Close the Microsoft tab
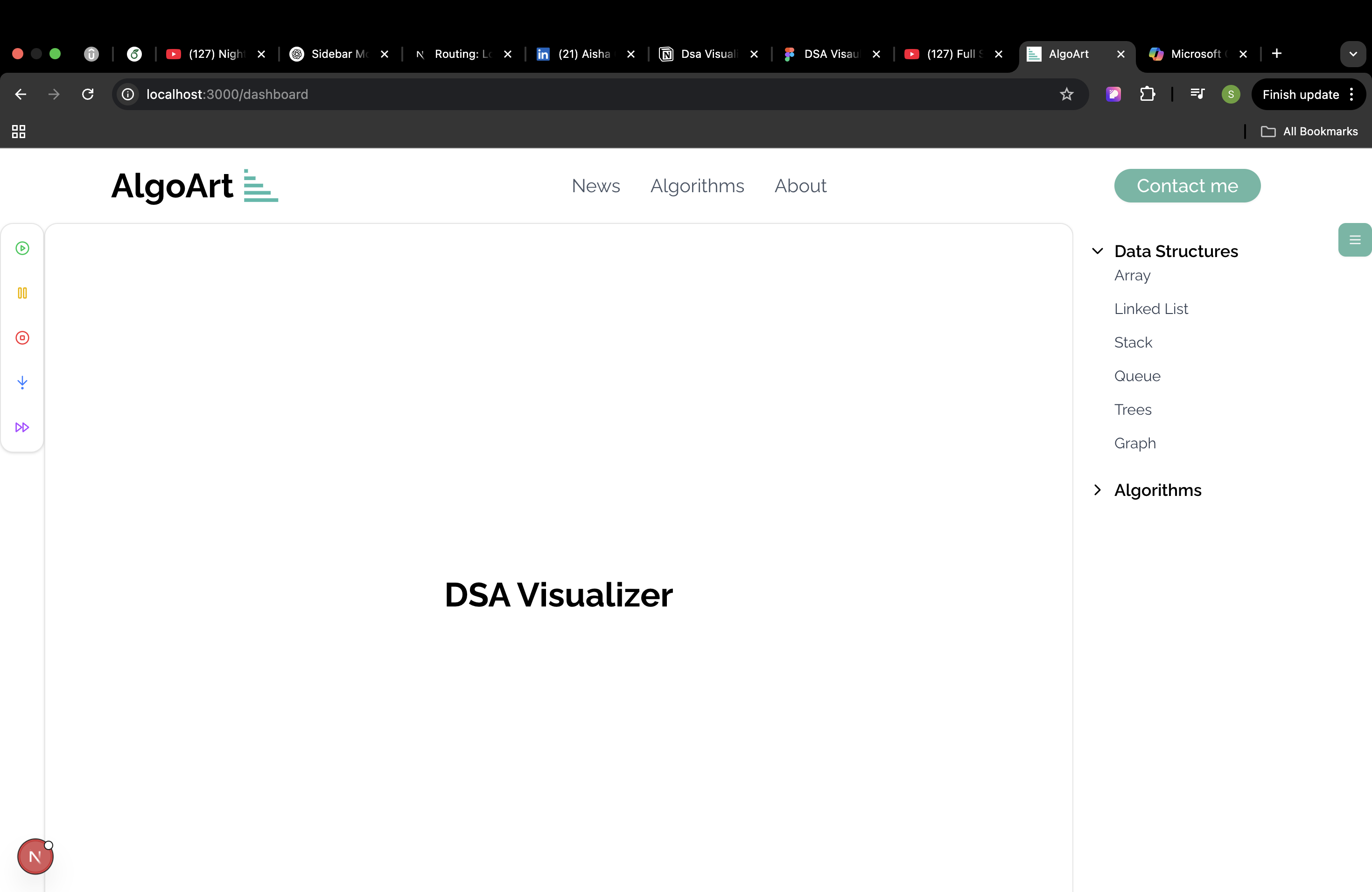The image size is (1372, 892). tap(1243, 54)
